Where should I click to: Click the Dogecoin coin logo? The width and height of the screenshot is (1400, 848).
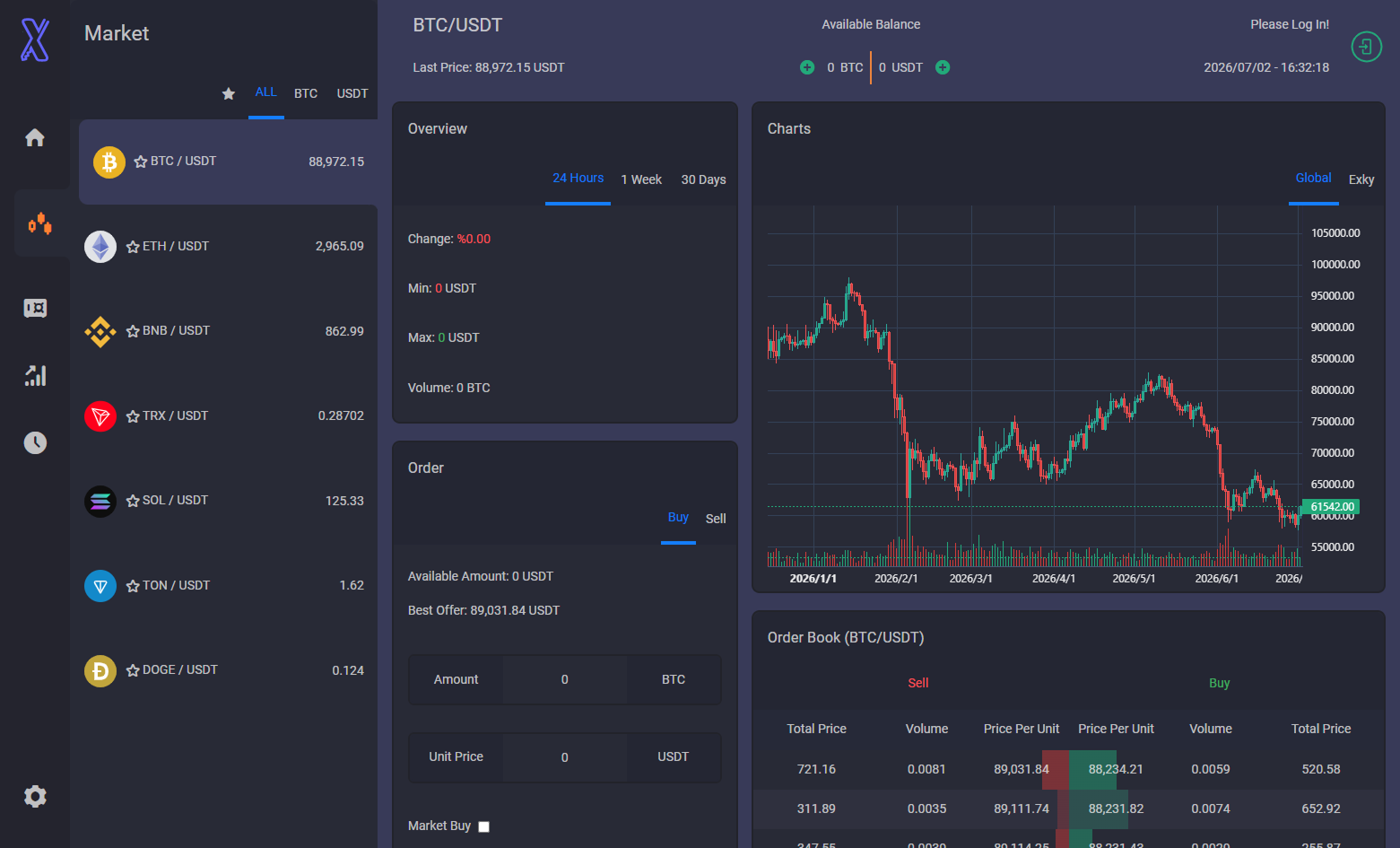click(x=100, y=671)
